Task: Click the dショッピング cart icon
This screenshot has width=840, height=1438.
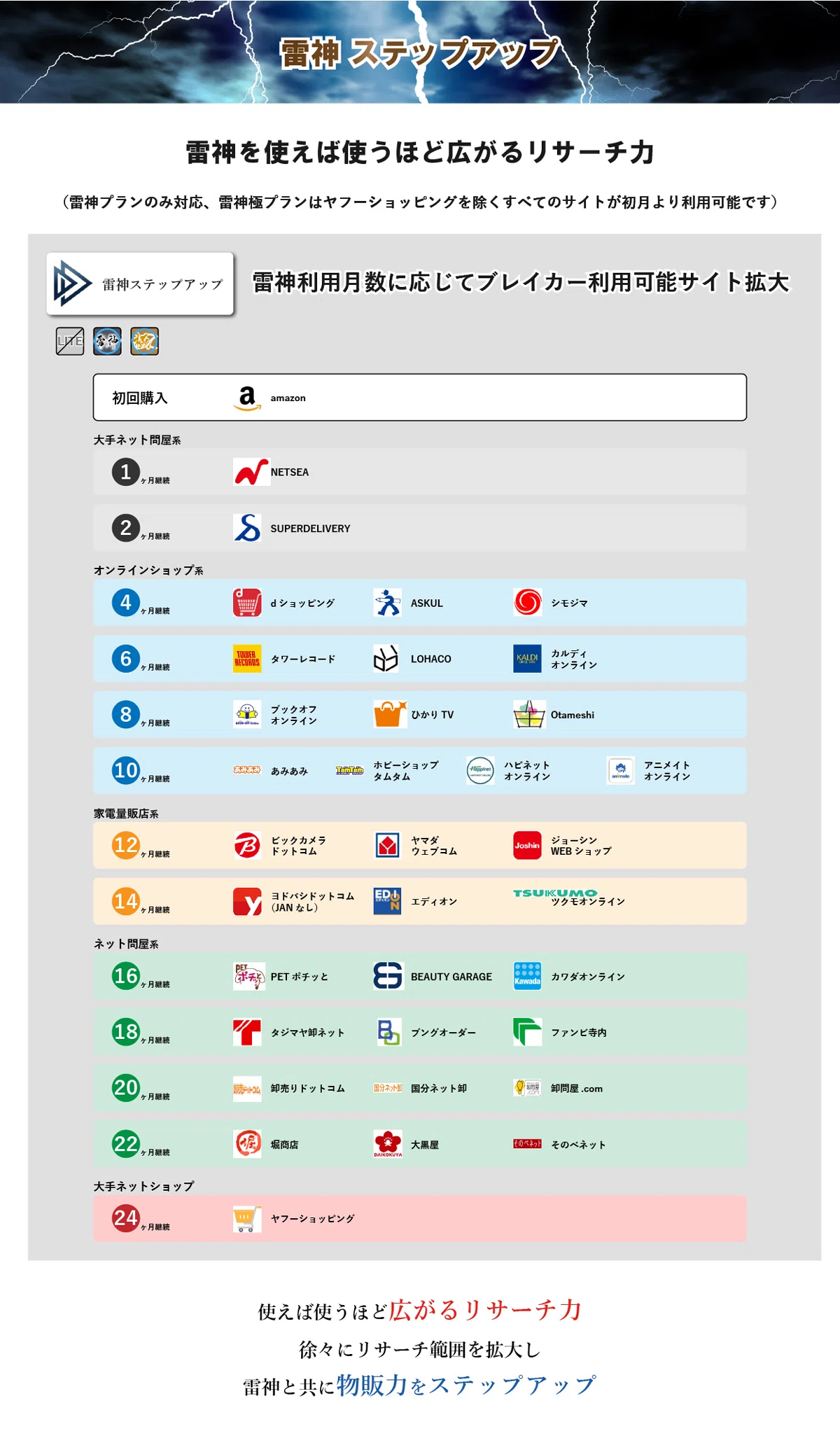Action: (247, 603)
